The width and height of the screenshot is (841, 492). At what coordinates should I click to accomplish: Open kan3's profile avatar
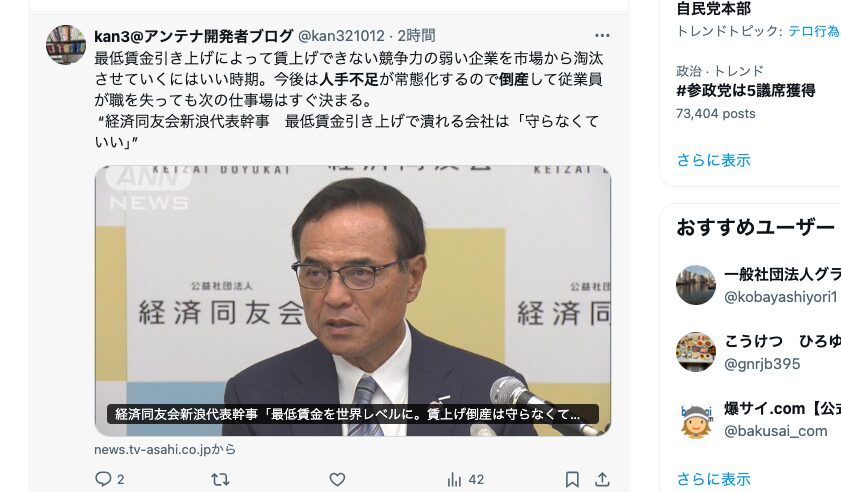tap(66, 45)
